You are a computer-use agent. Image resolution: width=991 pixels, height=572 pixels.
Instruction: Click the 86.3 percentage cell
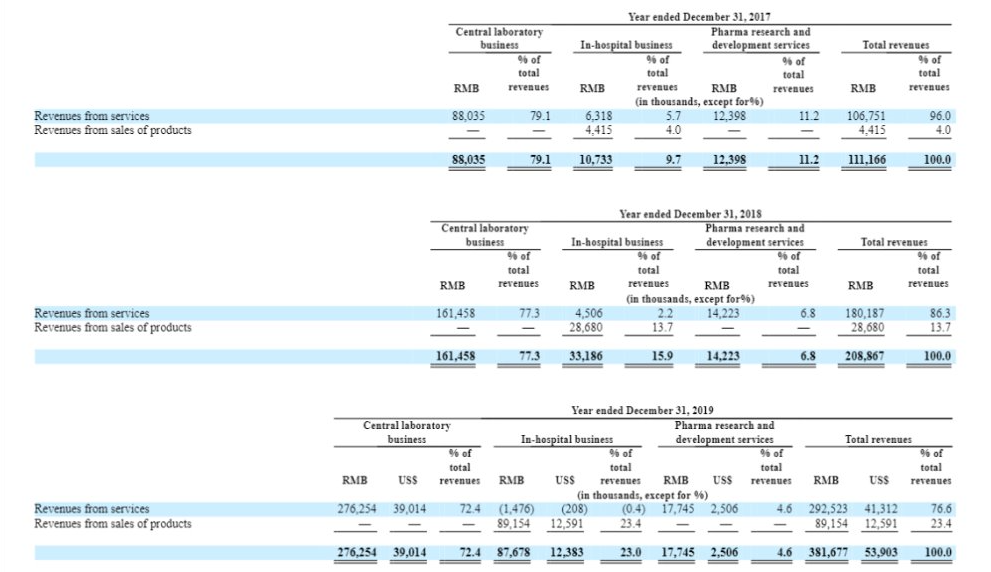click(x=940, y=313)
